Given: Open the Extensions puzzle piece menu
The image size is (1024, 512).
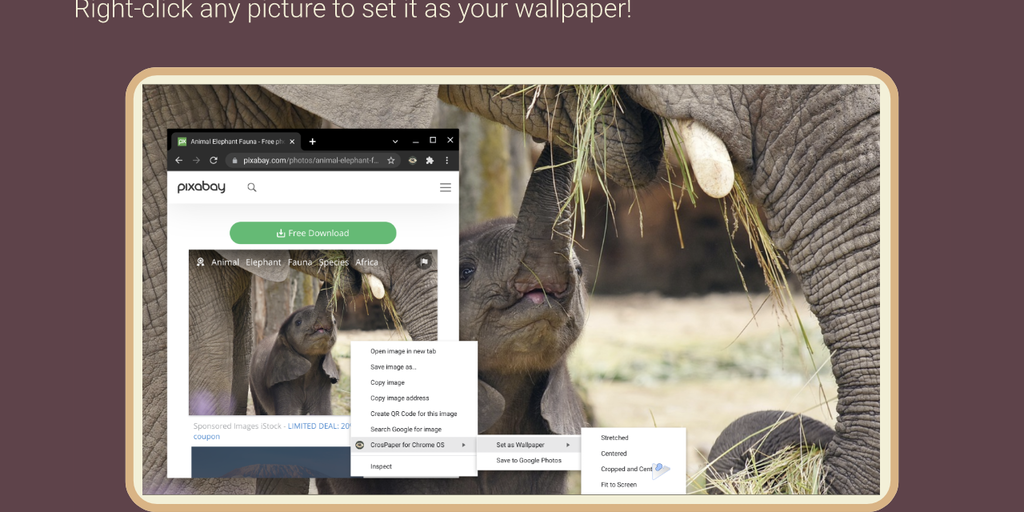Looking at the screenshot, I should click(x=430, y=160).
